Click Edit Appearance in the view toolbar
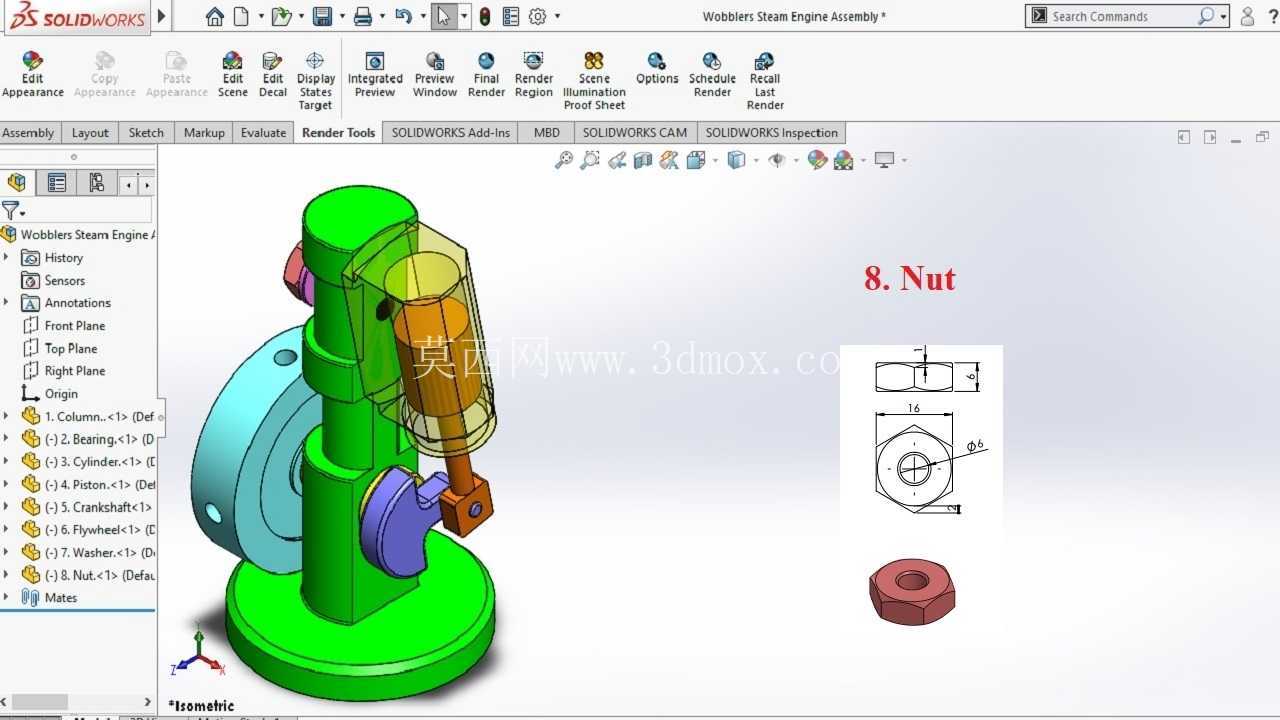This screenshot has width=1280, height=720. tap(817, 160)
